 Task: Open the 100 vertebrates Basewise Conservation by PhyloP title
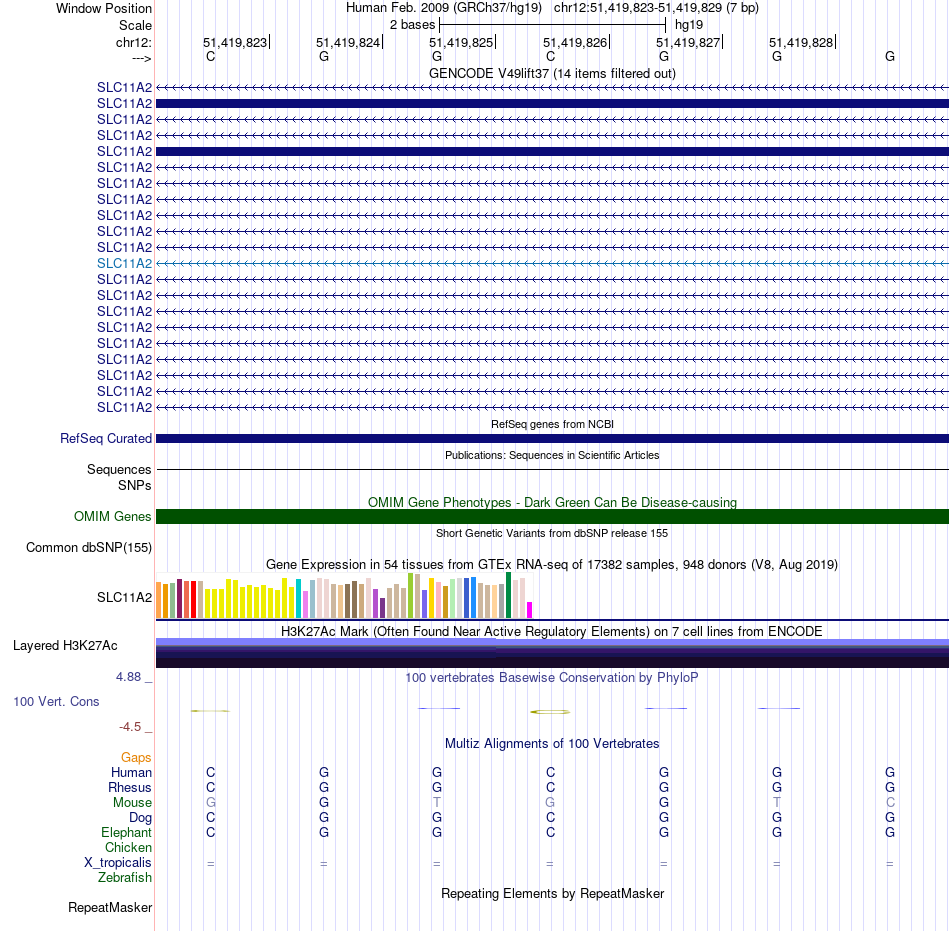[x=552, y=677]
